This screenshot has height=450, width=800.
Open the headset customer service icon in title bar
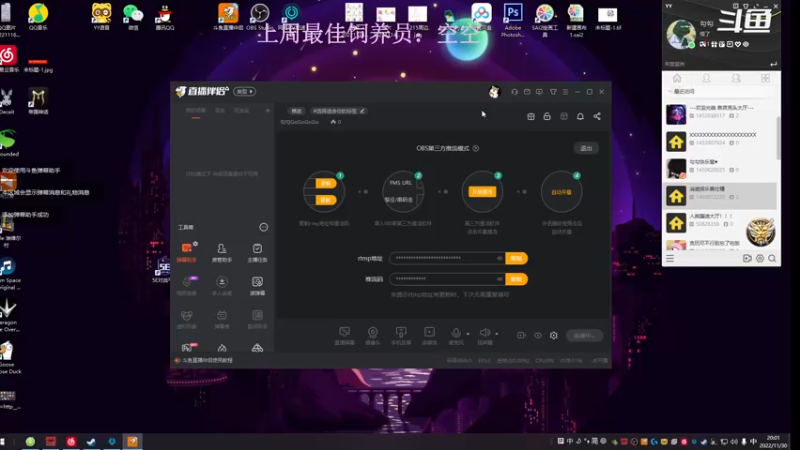[514, 92]
